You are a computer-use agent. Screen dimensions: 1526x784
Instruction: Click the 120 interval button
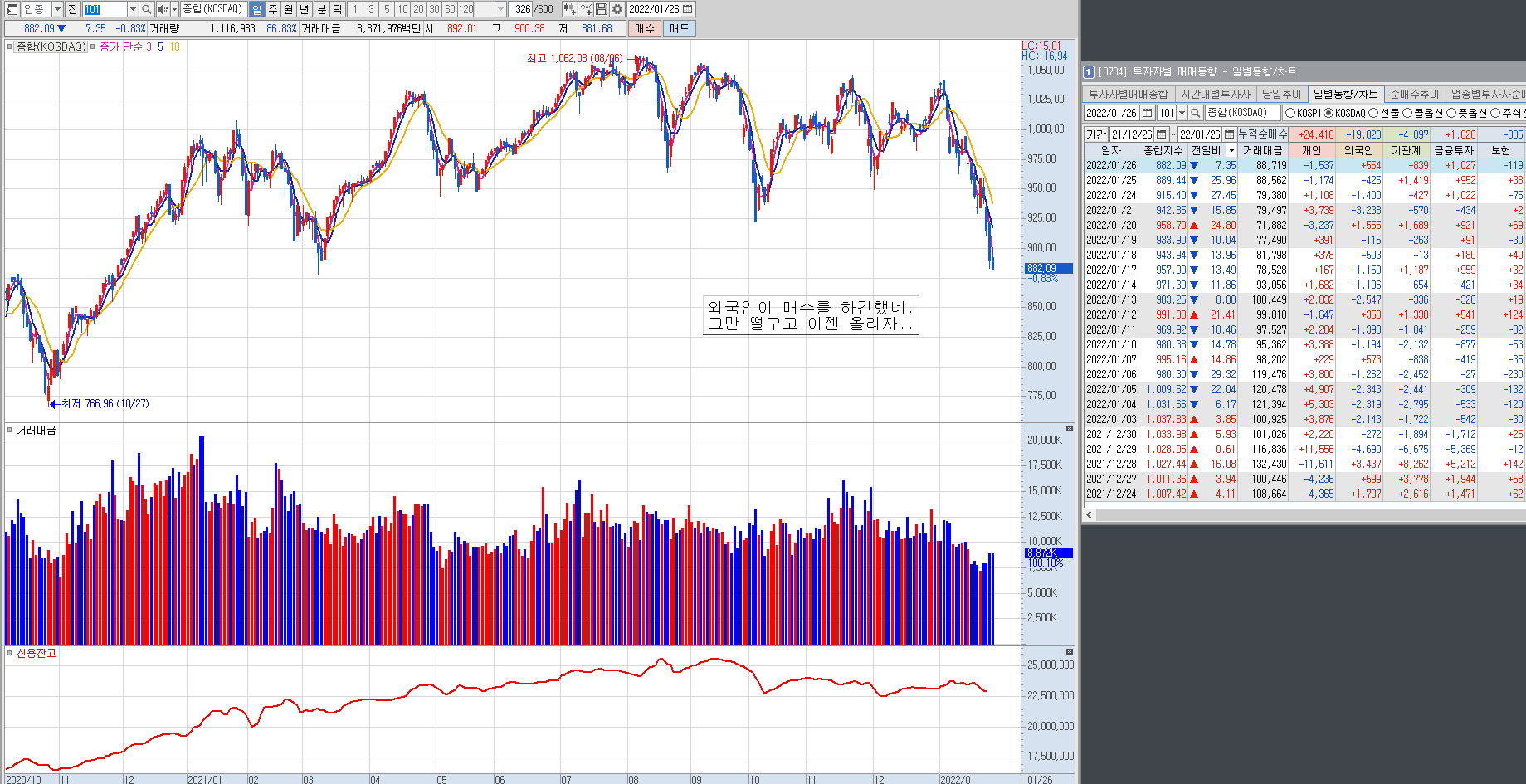[x=466, y=9]
